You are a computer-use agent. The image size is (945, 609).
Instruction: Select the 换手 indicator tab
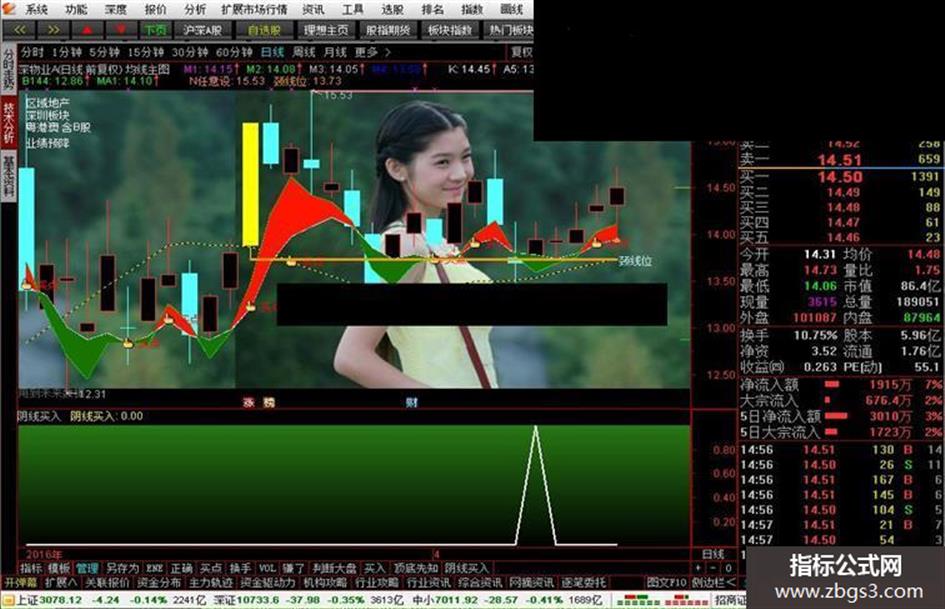240,568
